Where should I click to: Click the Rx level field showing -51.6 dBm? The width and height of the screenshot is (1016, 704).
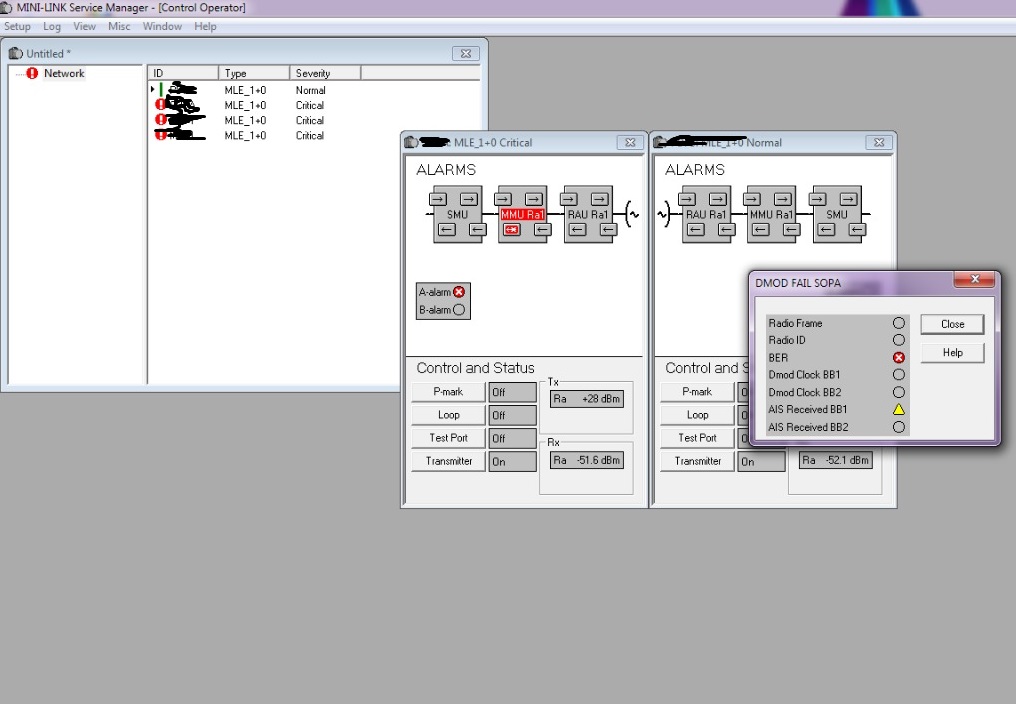coord(586,459)
